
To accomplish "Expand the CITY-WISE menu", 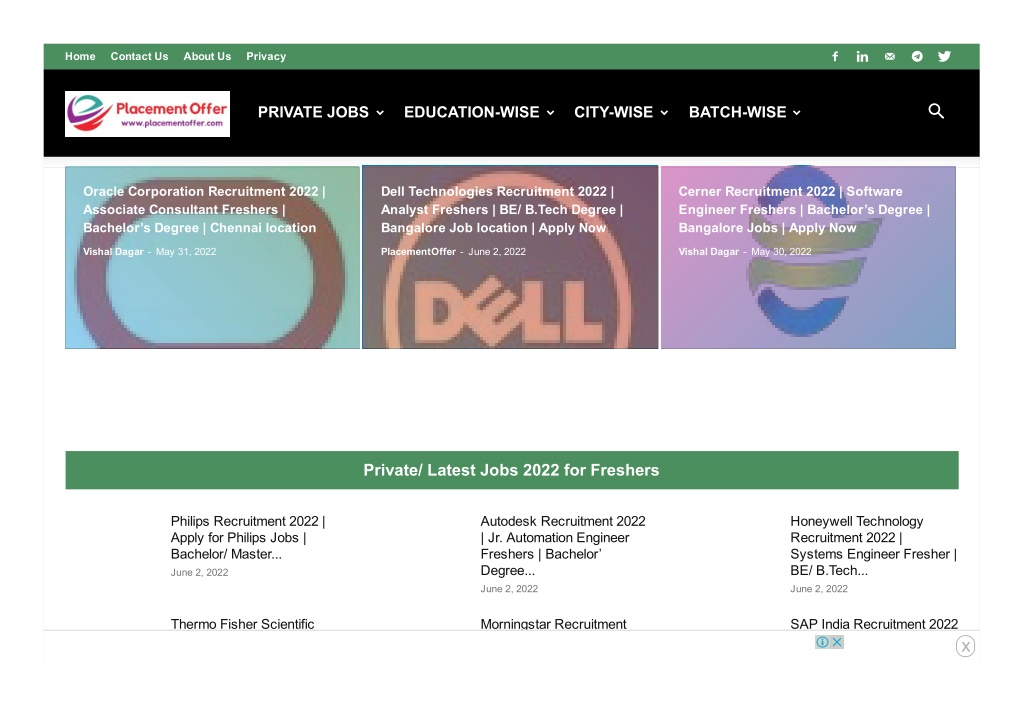I will point(621,112).
